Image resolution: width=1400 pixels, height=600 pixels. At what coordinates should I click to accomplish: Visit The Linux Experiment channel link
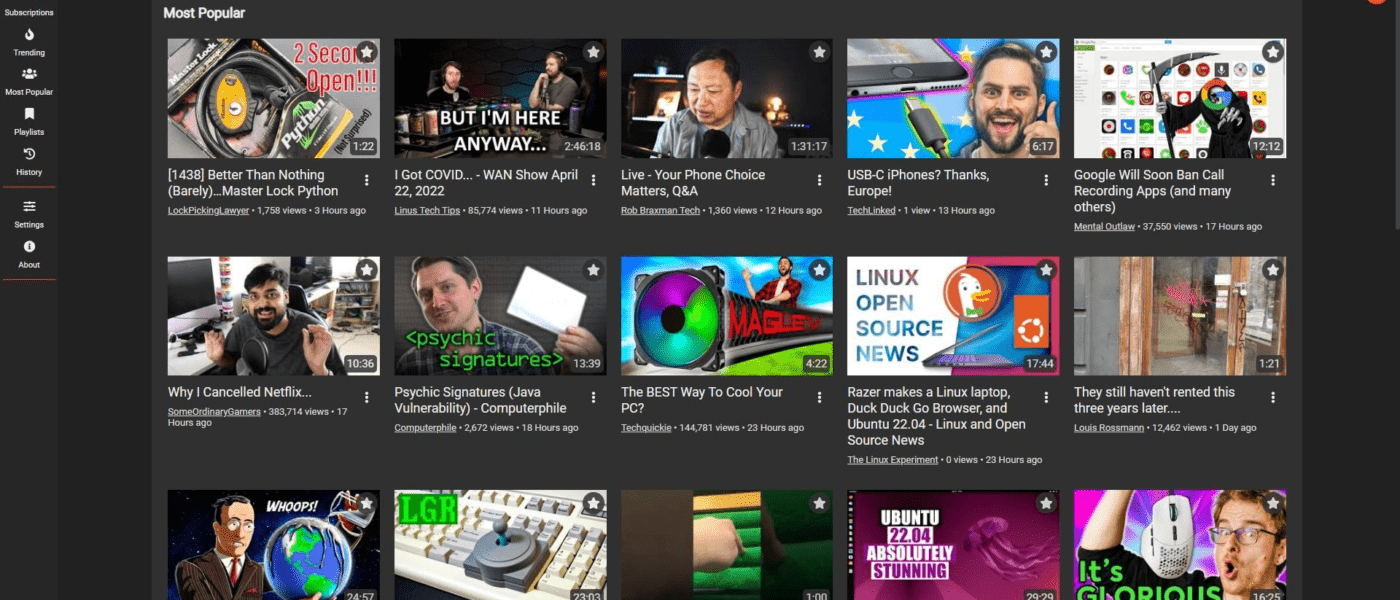893,460
